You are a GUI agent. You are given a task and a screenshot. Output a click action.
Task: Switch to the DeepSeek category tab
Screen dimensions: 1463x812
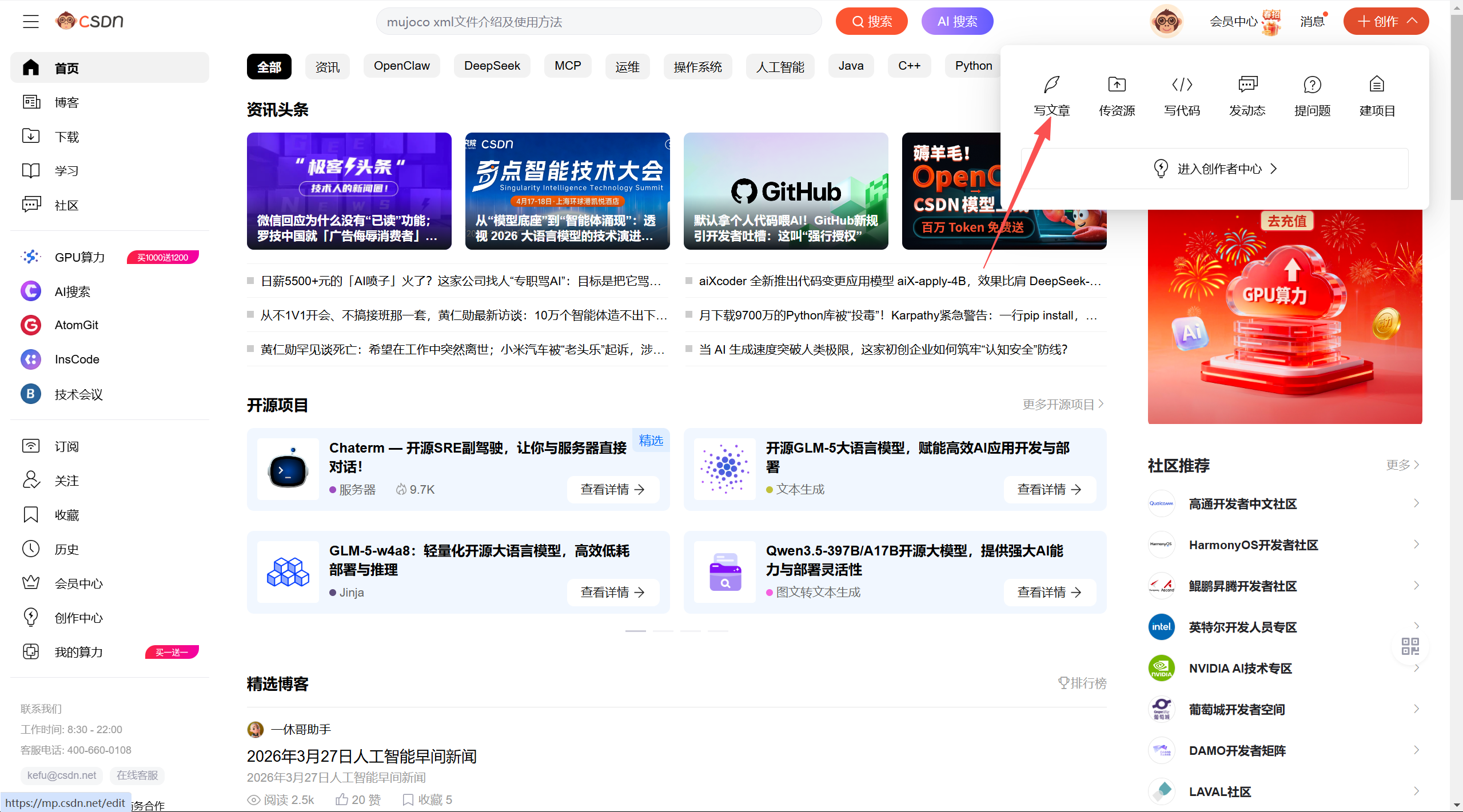[x=492, y=65]
